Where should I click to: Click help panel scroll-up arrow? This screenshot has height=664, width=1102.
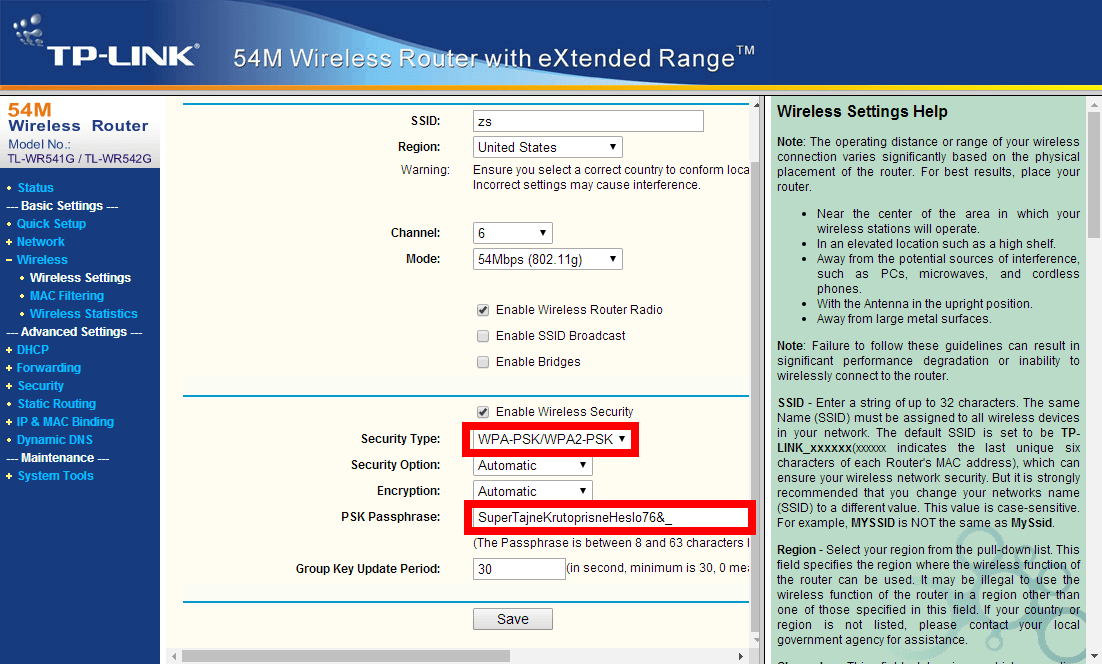coord(1094,105)
